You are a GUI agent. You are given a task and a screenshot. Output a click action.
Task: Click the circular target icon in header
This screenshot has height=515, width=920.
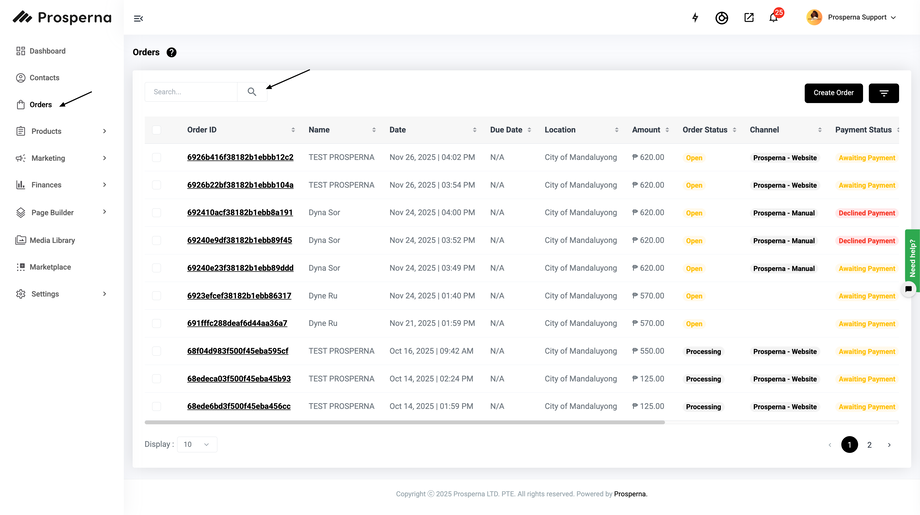(x=722, y=18)
